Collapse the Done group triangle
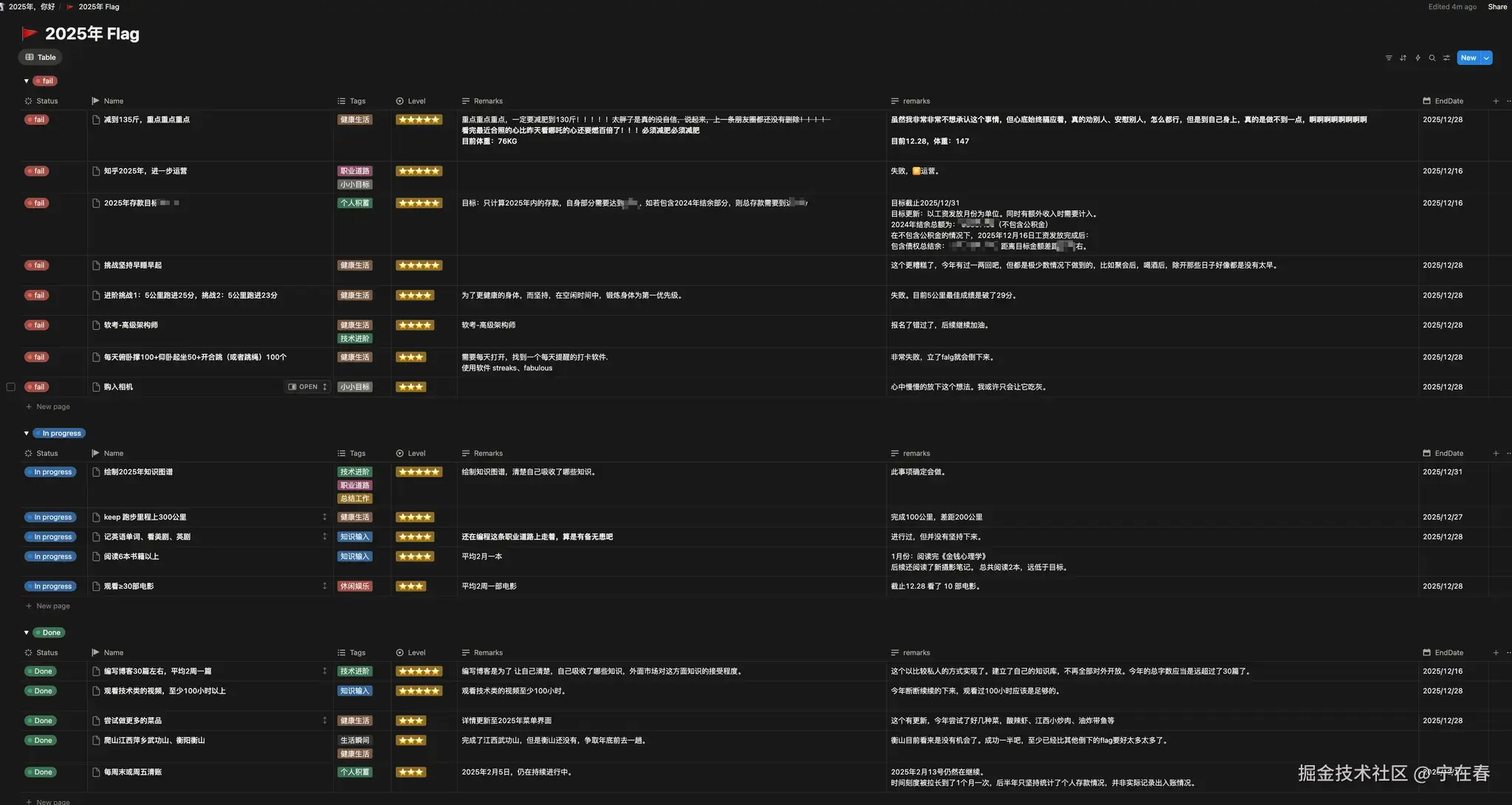The image size is (1512, 805). [27, 632]
